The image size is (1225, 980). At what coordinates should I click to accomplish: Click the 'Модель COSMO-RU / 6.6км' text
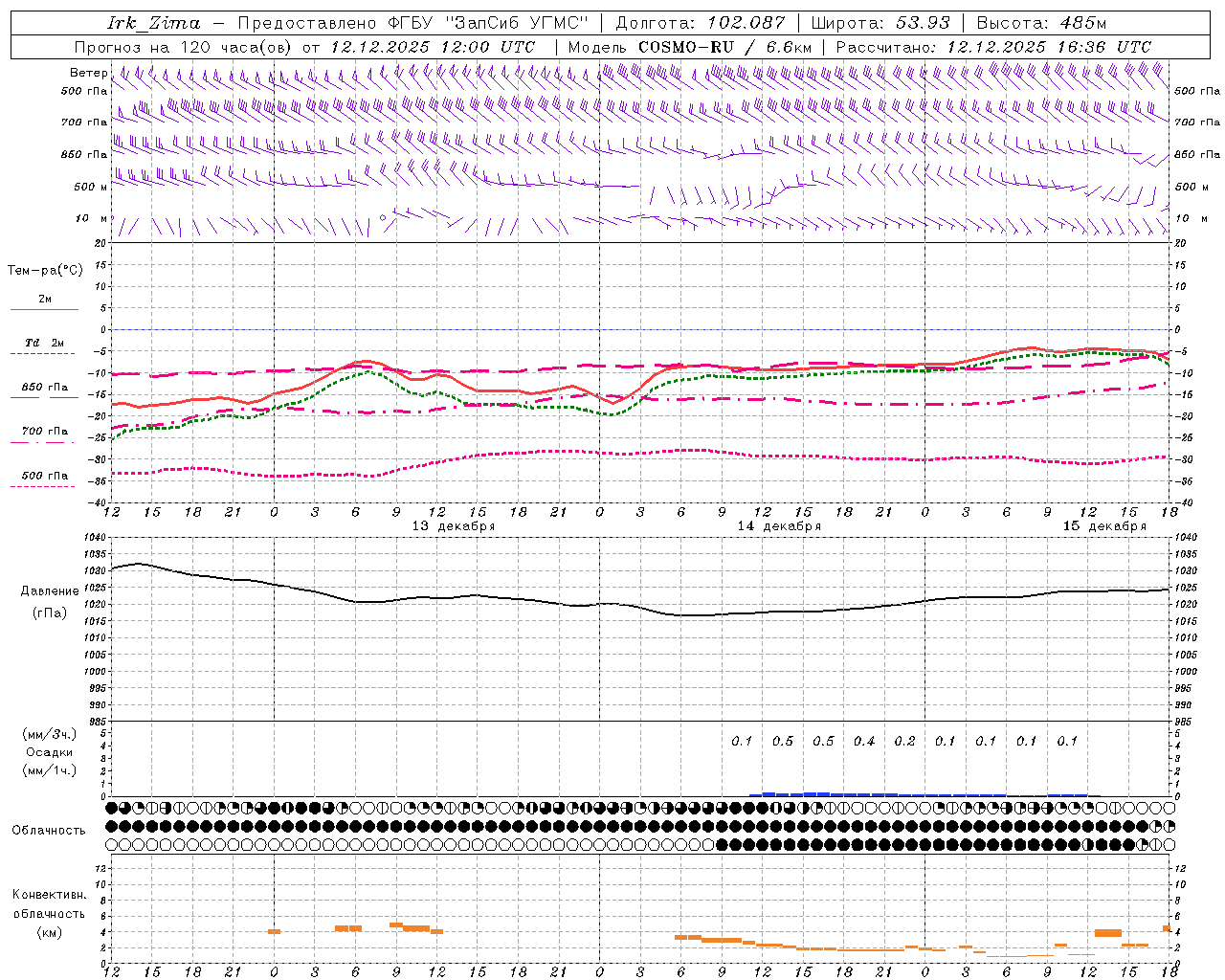click(x=689, y=47)
